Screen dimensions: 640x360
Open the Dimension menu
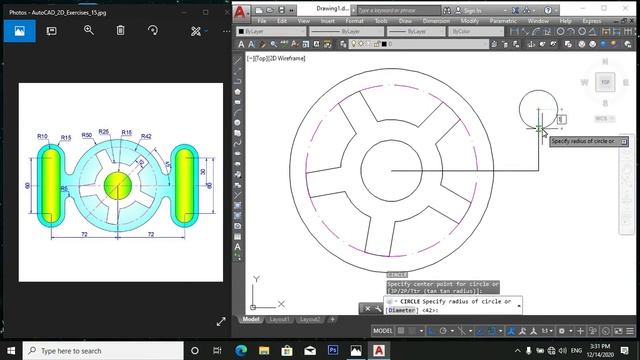click(x=436, y=21)
